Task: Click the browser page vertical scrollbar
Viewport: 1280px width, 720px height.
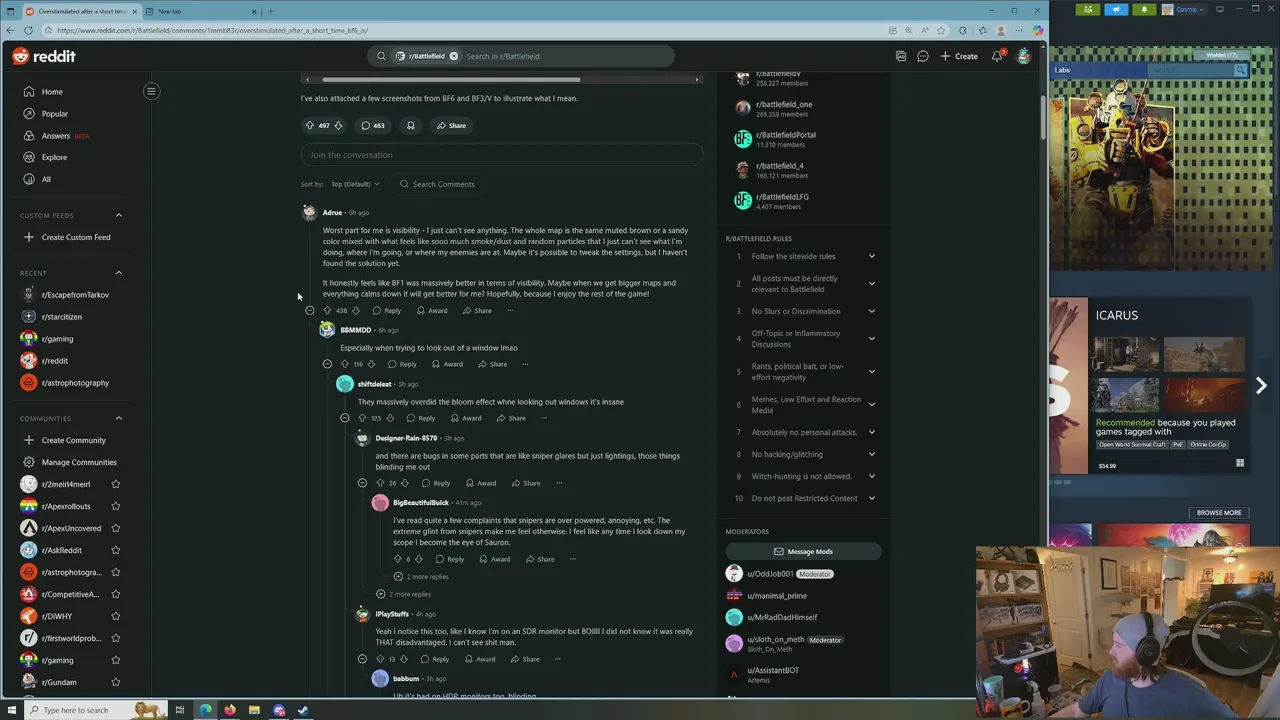Action: tap(1041, 117)
